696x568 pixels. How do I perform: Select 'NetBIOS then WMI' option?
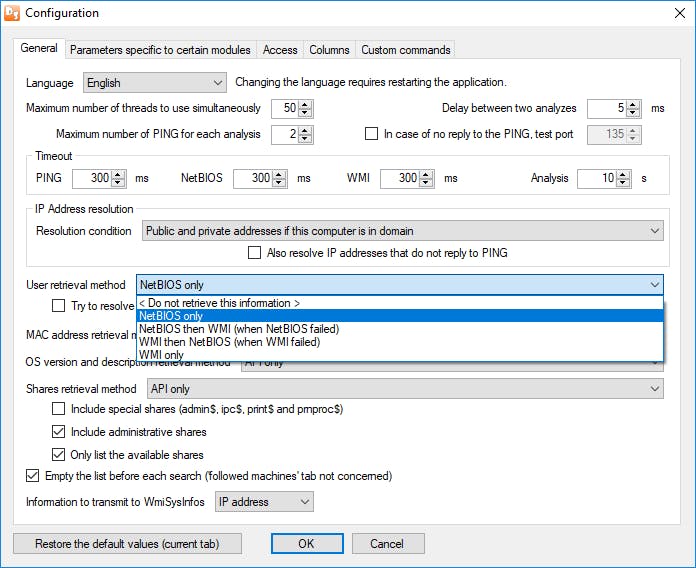click(399, 329)
